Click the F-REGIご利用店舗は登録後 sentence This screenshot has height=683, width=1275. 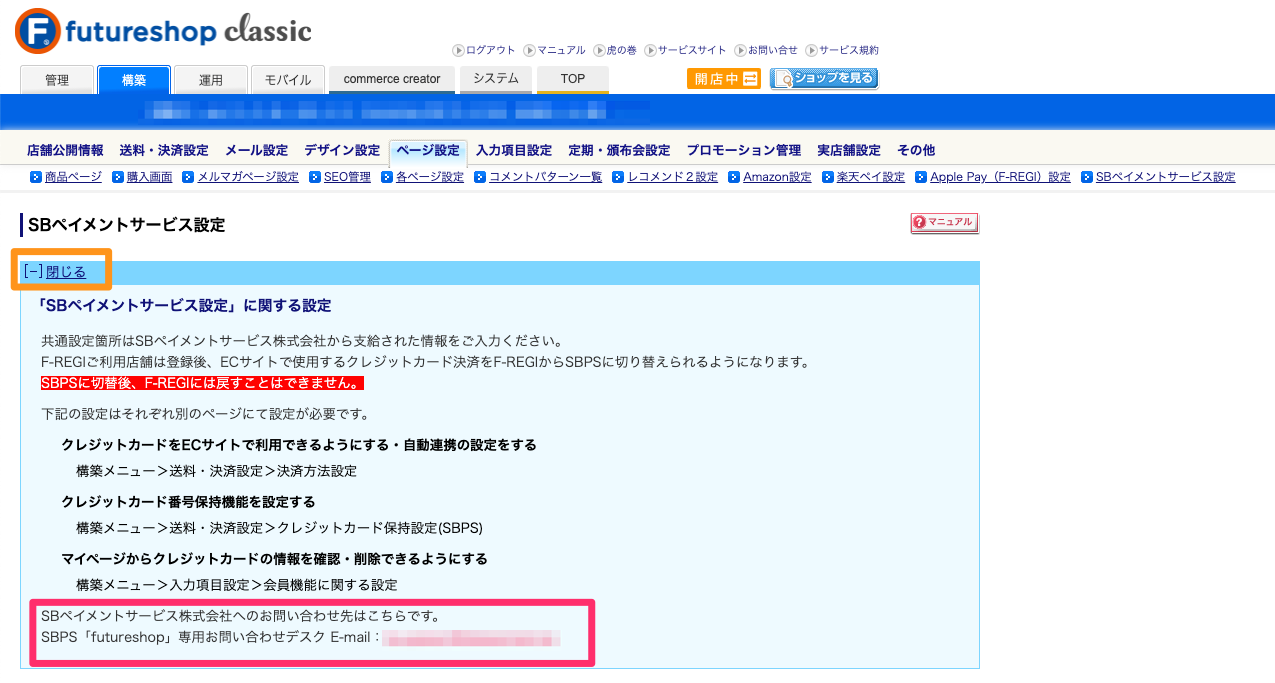click(425, 361)
